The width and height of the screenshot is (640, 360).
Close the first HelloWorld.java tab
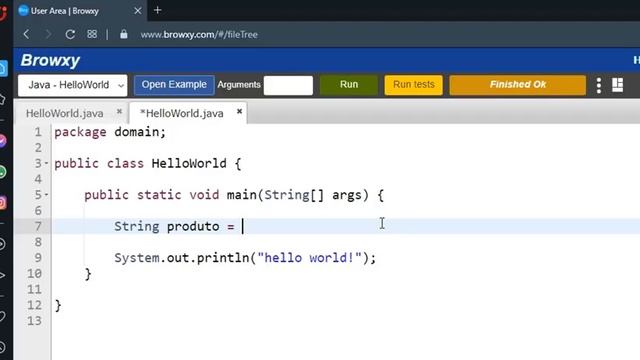(x=119, y=111)
